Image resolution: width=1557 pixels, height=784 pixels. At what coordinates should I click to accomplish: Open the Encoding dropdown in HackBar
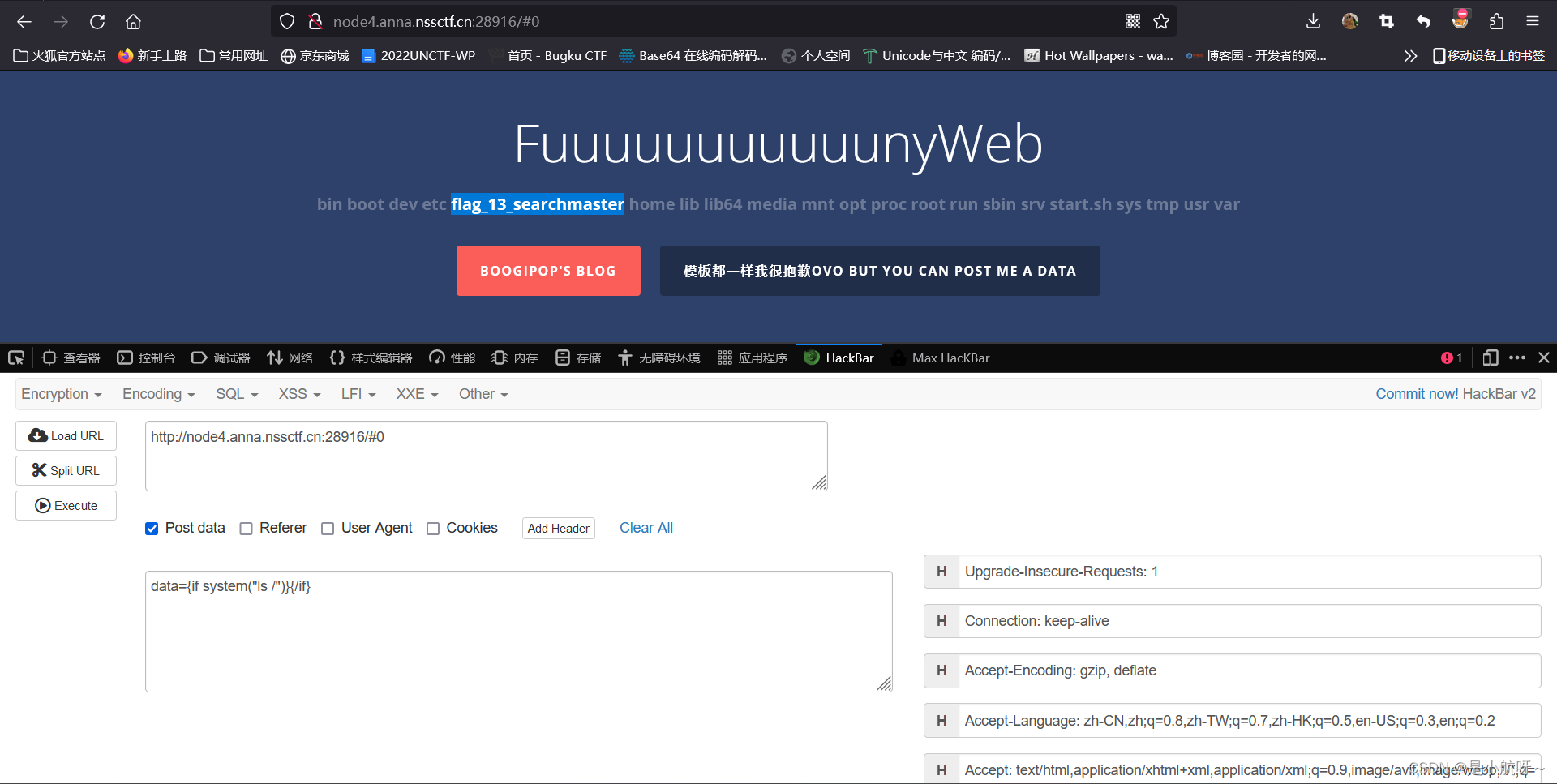click(158, 394)
